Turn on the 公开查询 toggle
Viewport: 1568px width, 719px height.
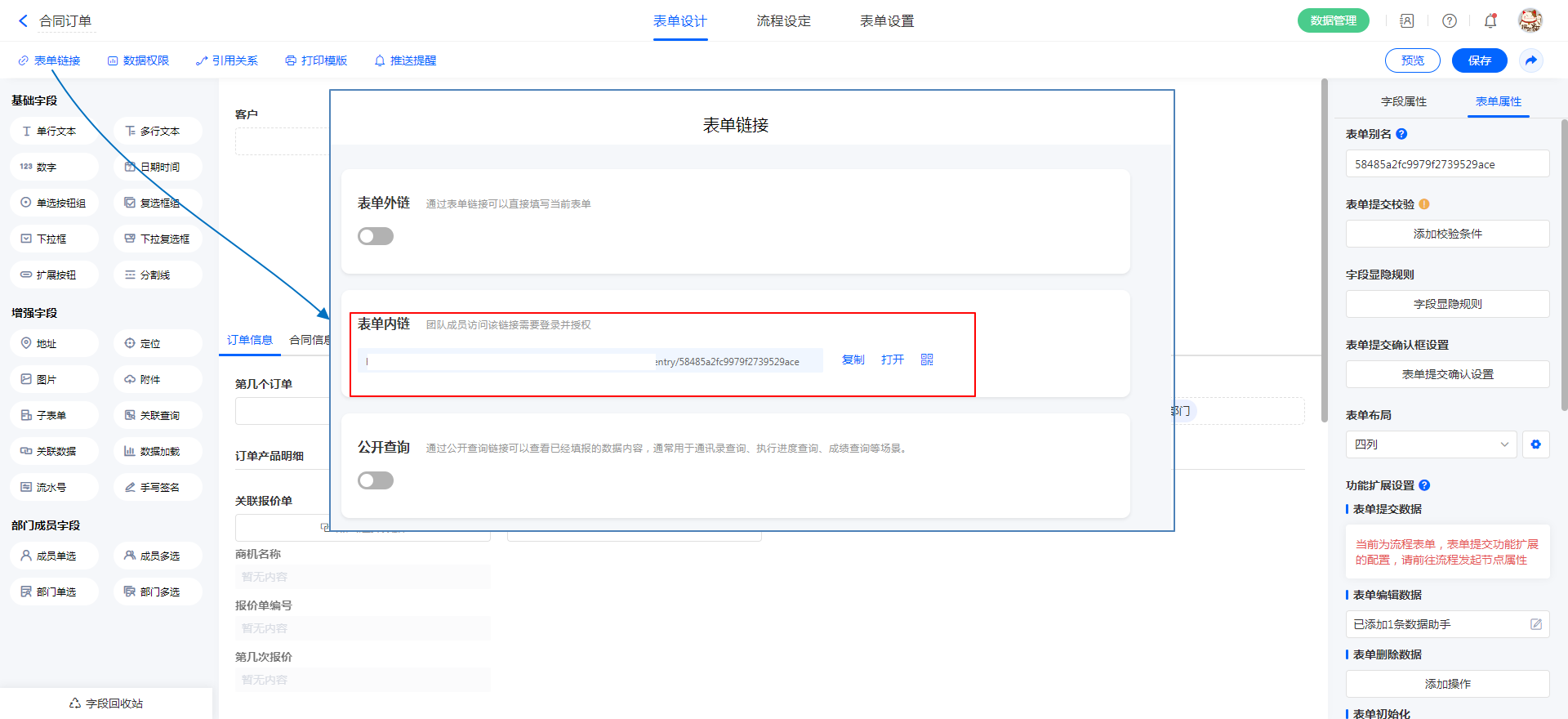click(x=376, y=480)
